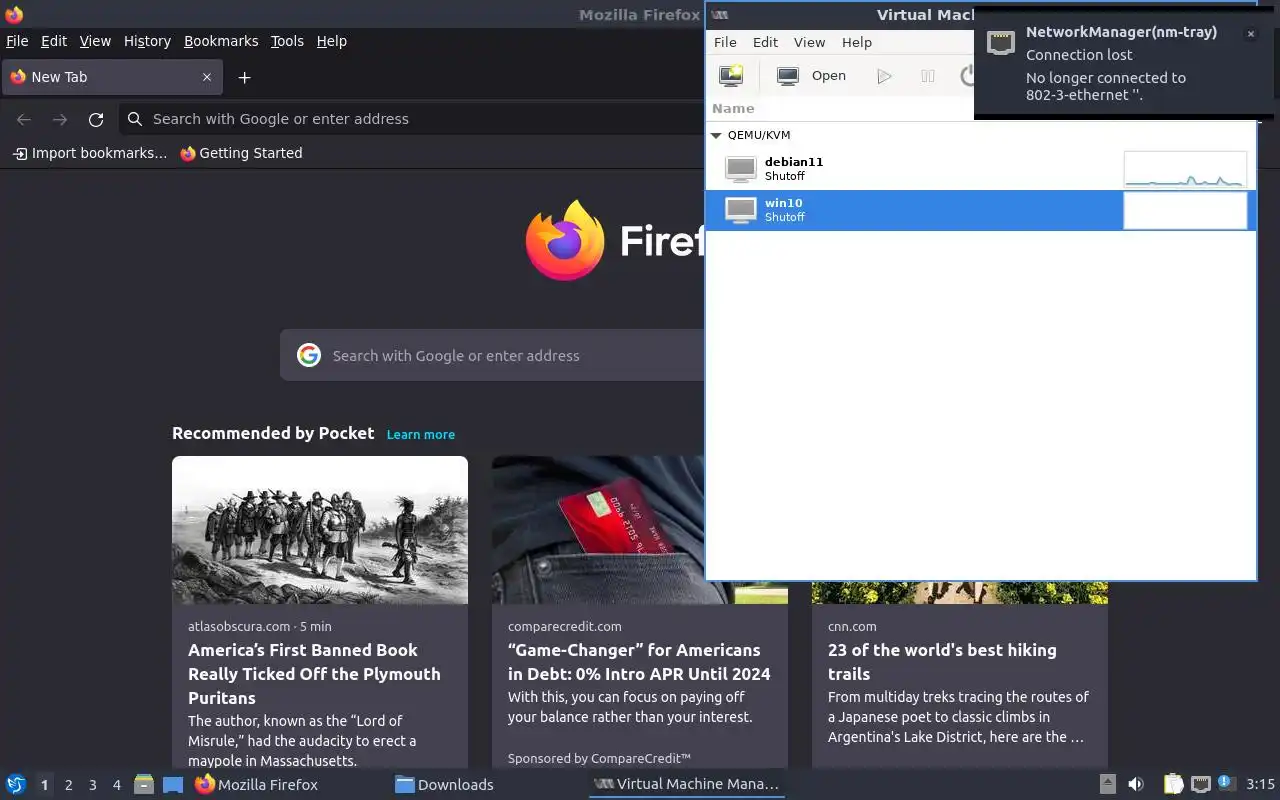Switch to workspace 2

(x=68, y=785)
